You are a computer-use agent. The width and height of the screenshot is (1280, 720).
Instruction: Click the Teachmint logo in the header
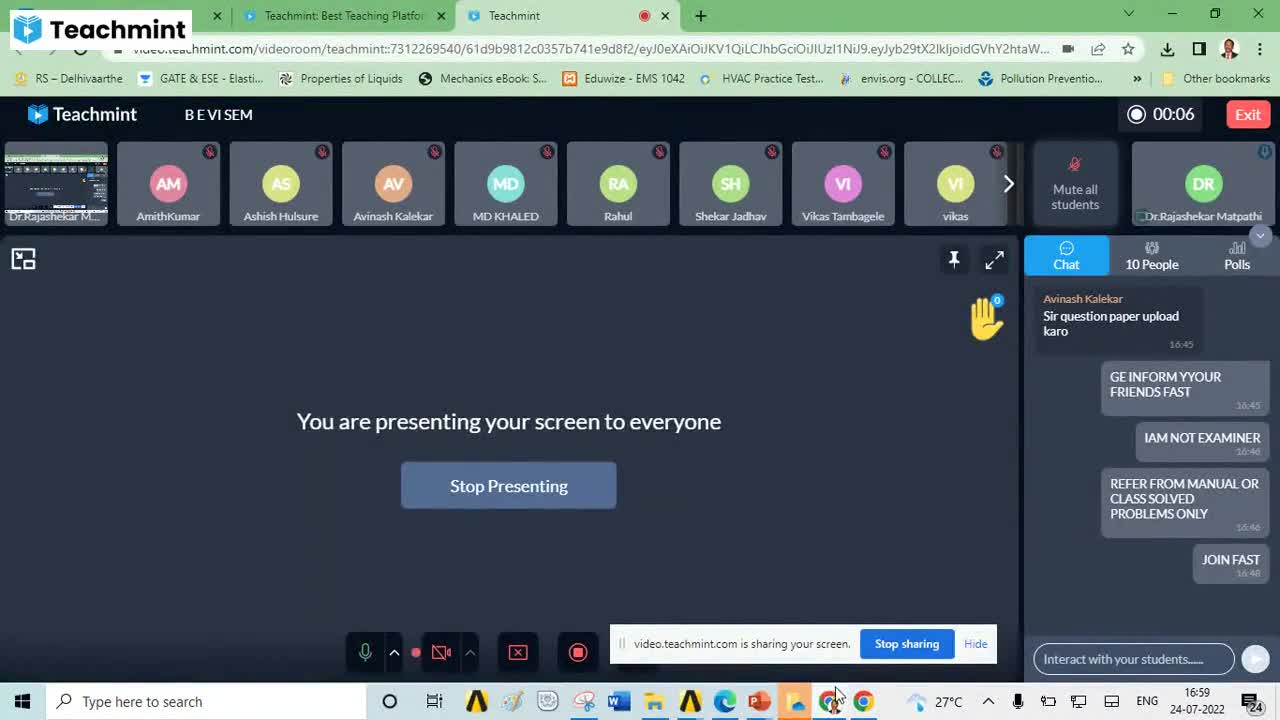click(82, 114)
